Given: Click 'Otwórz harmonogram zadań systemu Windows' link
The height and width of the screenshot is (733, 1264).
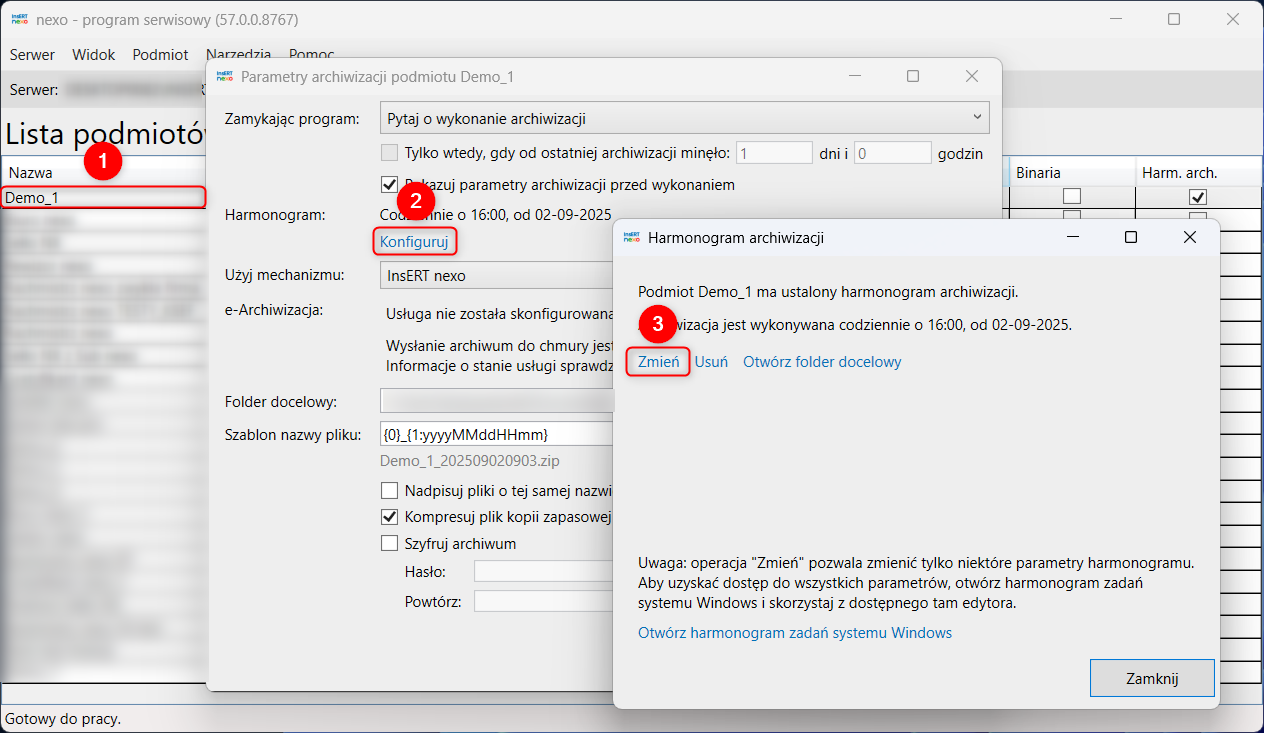Looking at the screenshot, I should (795, 633).
